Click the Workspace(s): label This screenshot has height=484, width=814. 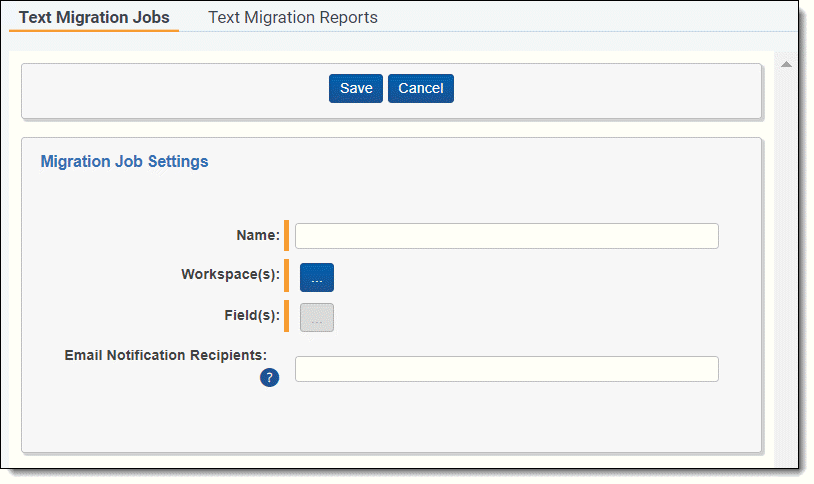(230, 274)
